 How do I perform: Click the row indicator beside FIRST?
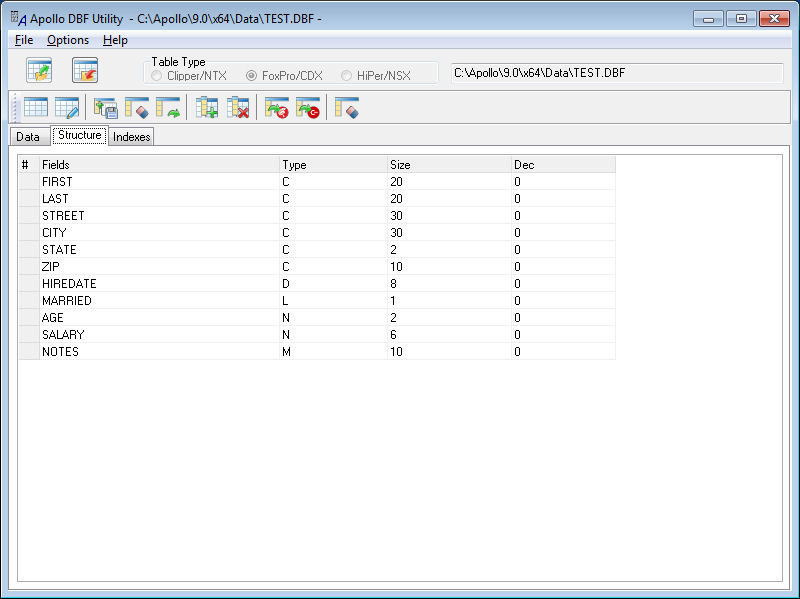coord(29,182)
